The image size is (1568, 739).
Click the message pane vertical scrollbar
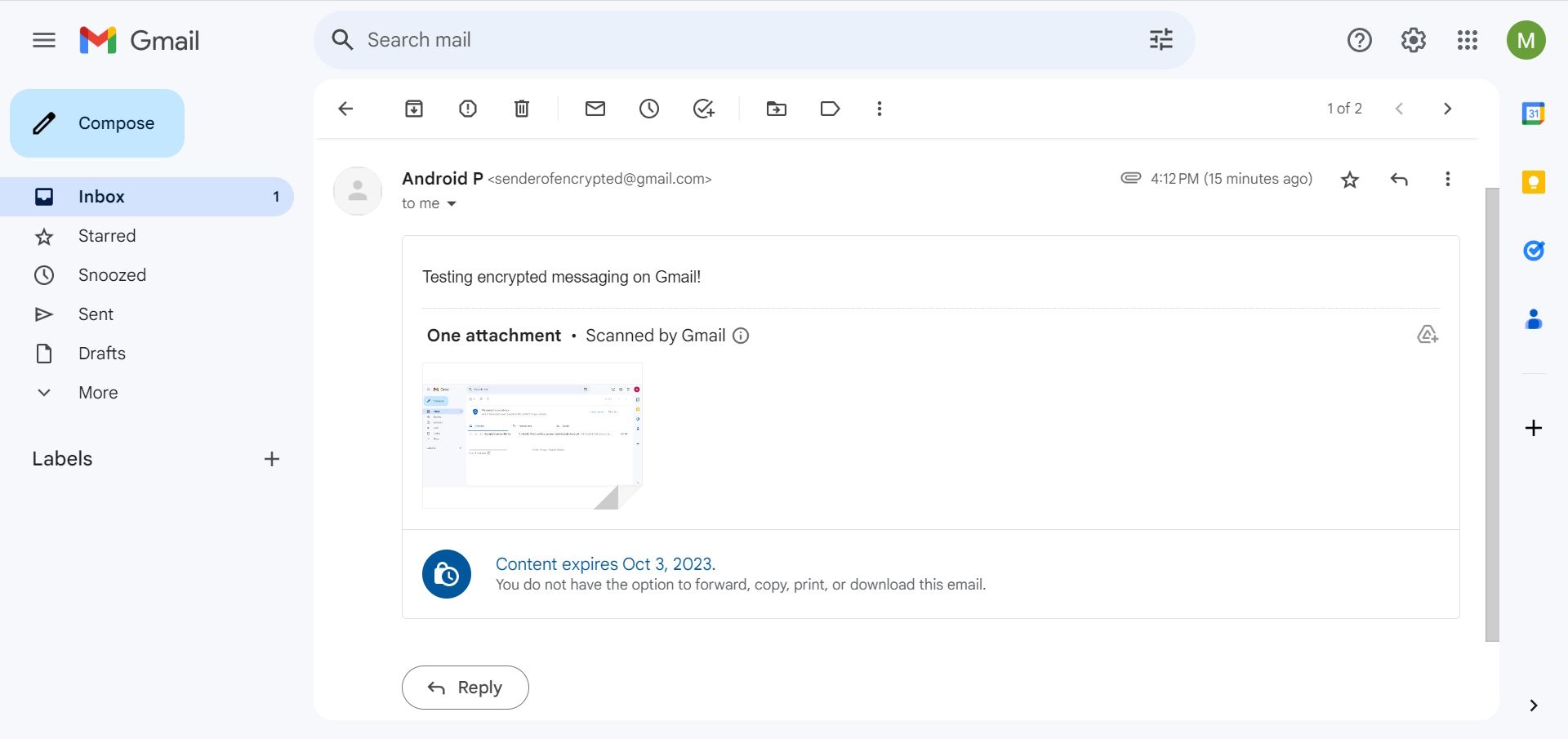coord(1492,414)
